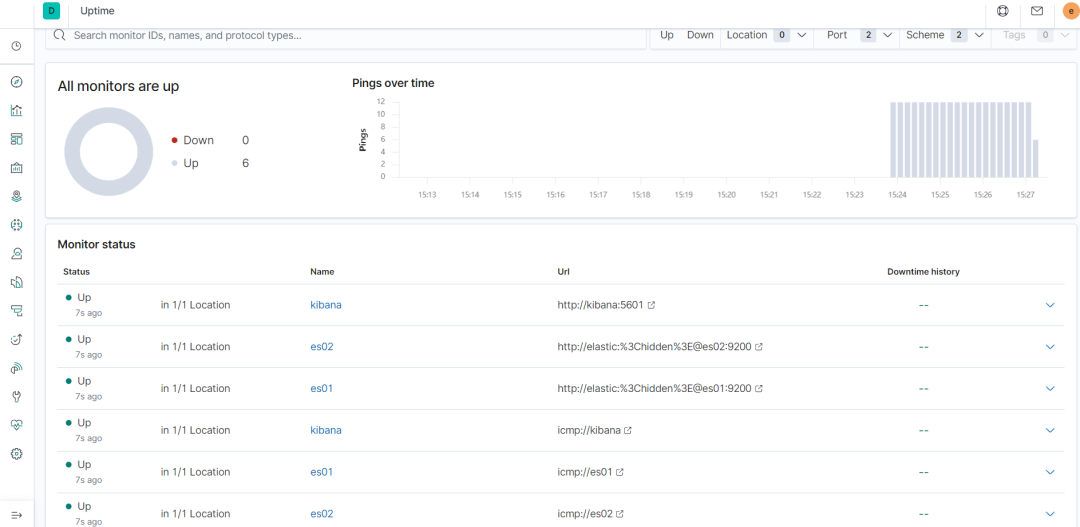Open kibana monitor link for icmp://kibana

click(x=326, y=431)
